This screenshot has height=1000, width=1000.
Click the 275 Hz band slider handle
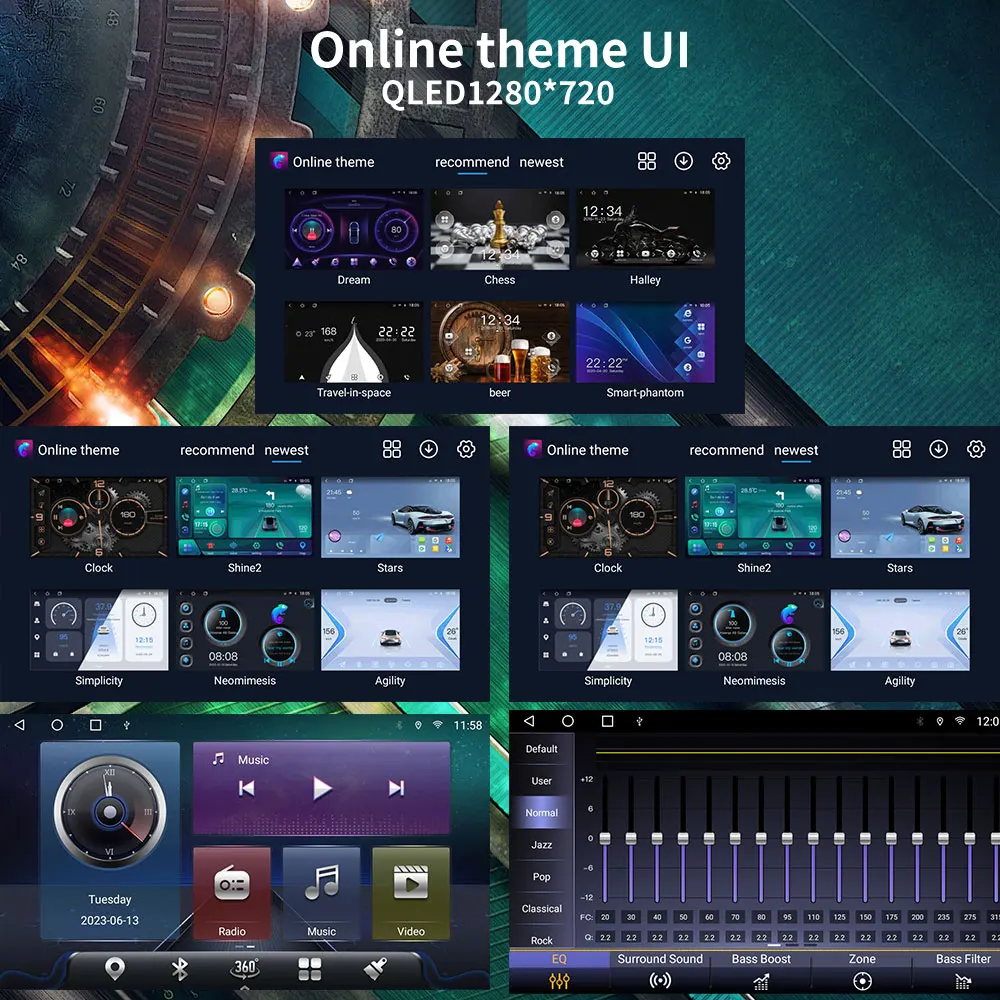coord(969,838)
